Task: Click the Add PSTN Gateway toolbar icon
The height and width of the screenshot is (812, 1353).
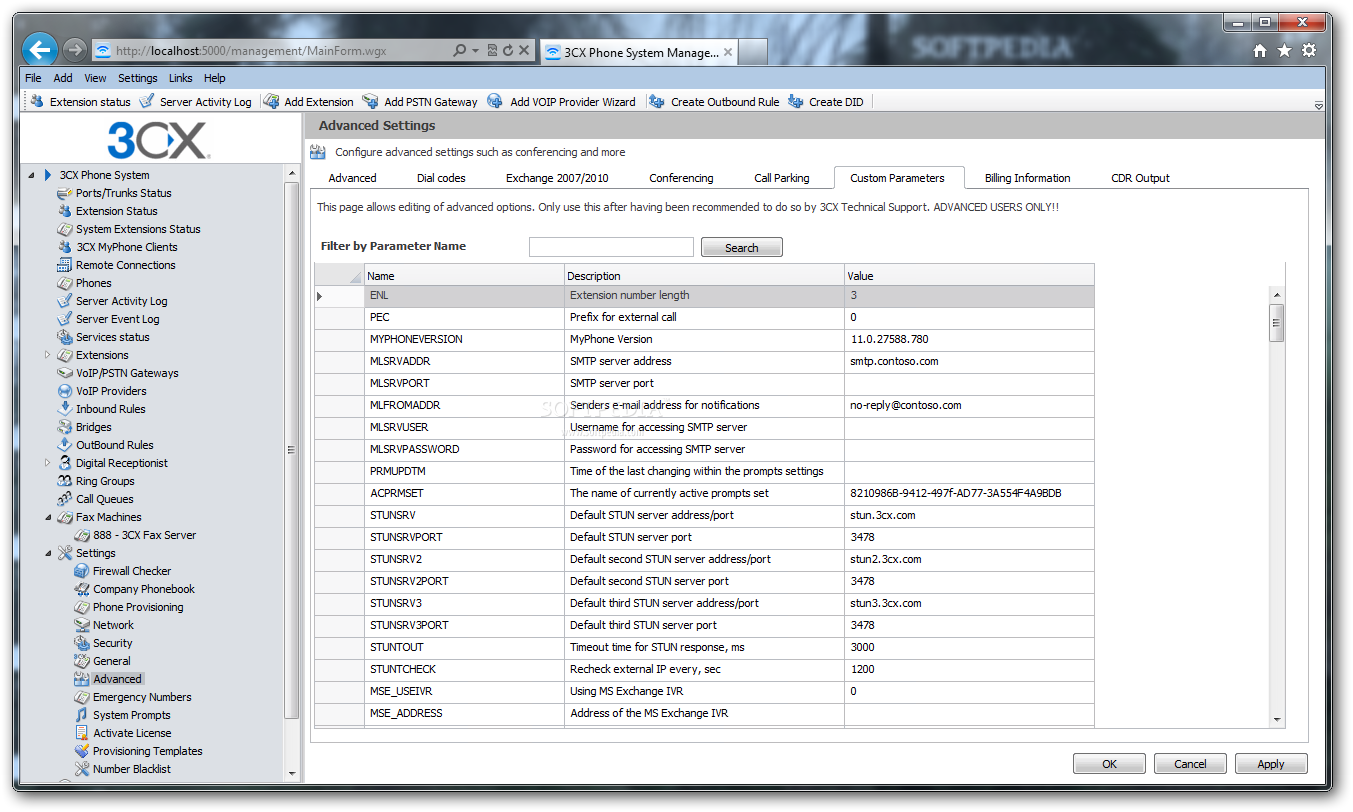Action: click(370, 101)
